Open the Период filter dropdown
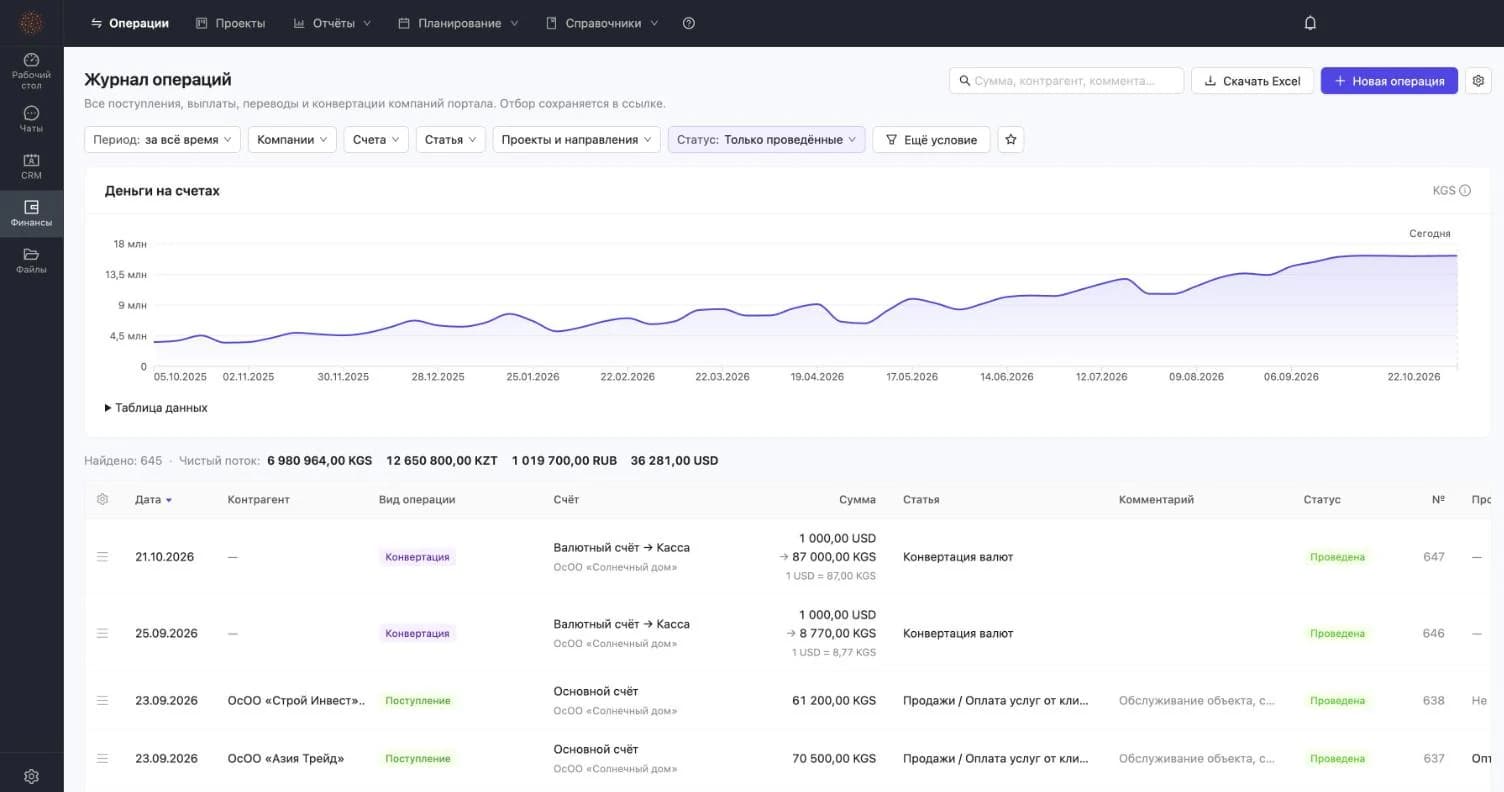Screen dimensions: 1504x792 coord(162,140)
